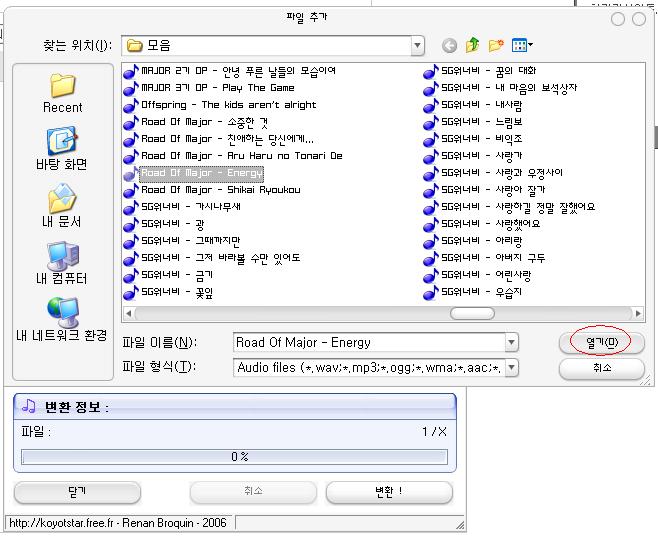Click music icon of SG워너비 - 금기
This screenshot has width=658, height=539.
click(131, 275)
